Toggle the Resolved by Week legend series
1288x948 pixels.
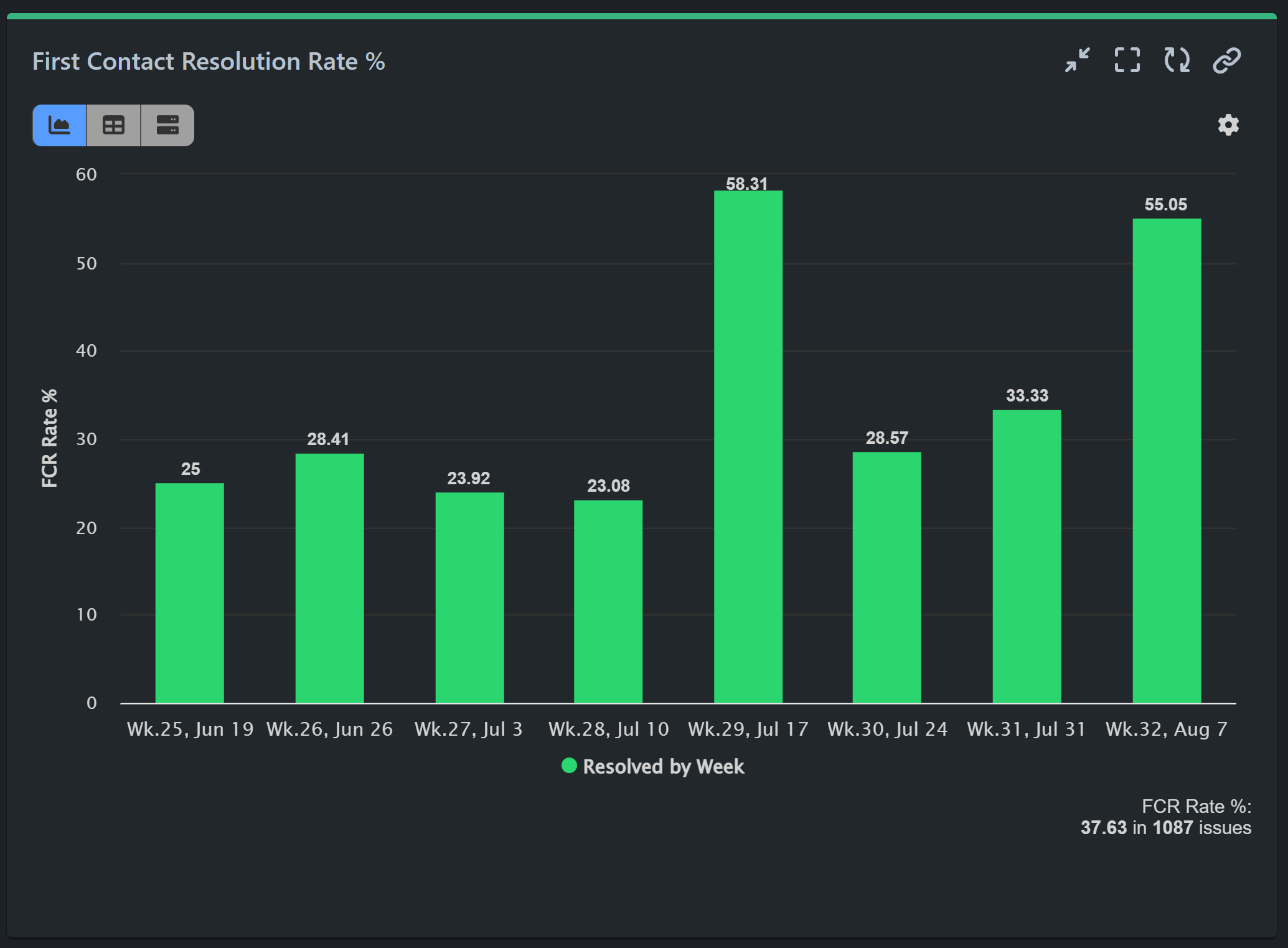(652, 767)
